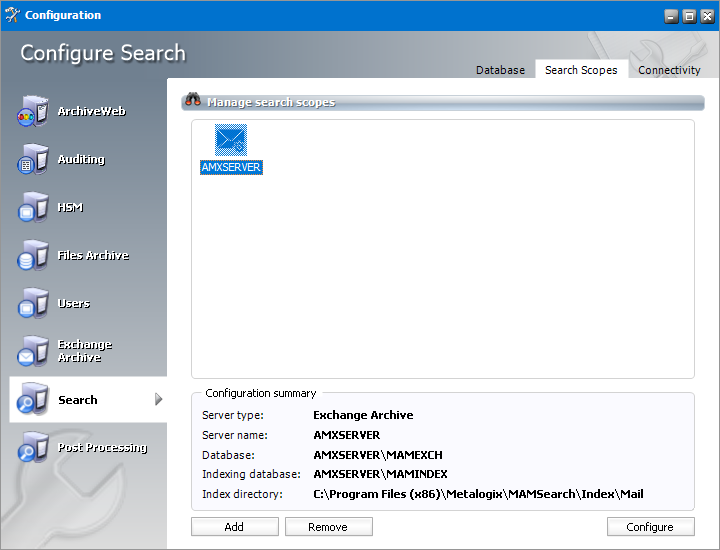Click the Configure Search heading
720x550 pixels.
(x=103, y=53)
